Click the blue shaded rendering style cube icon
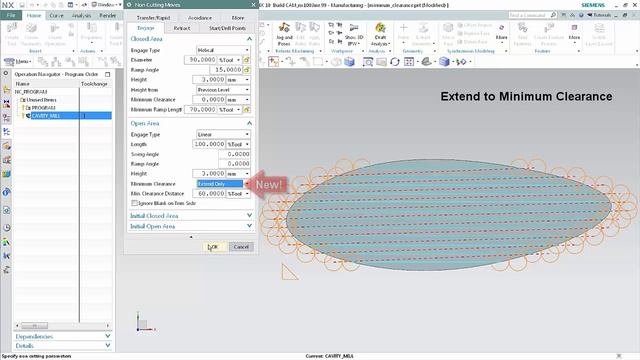 point(444,62)
